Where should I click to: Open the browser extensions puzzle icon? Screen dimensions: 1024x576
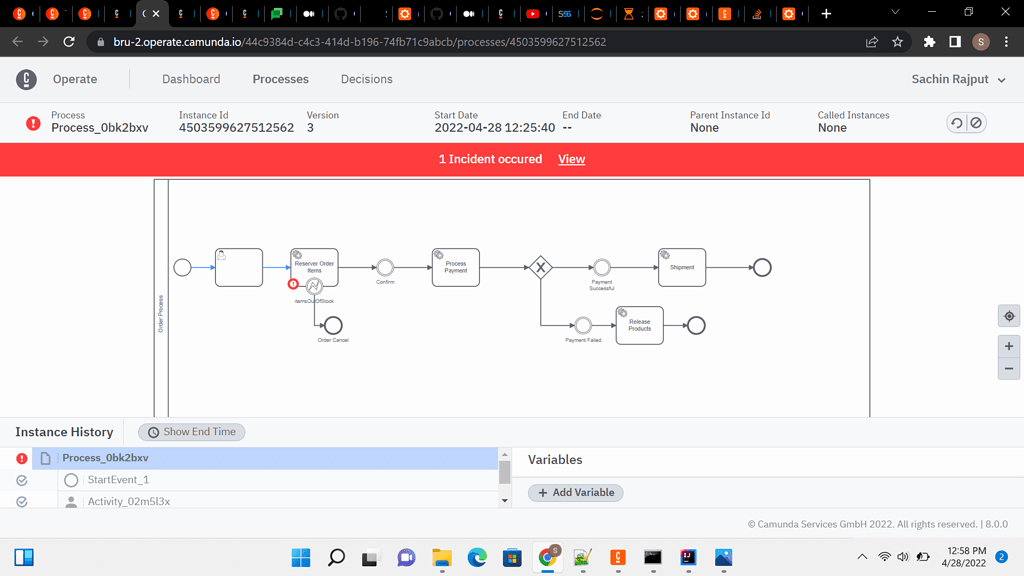click(929, 41)
